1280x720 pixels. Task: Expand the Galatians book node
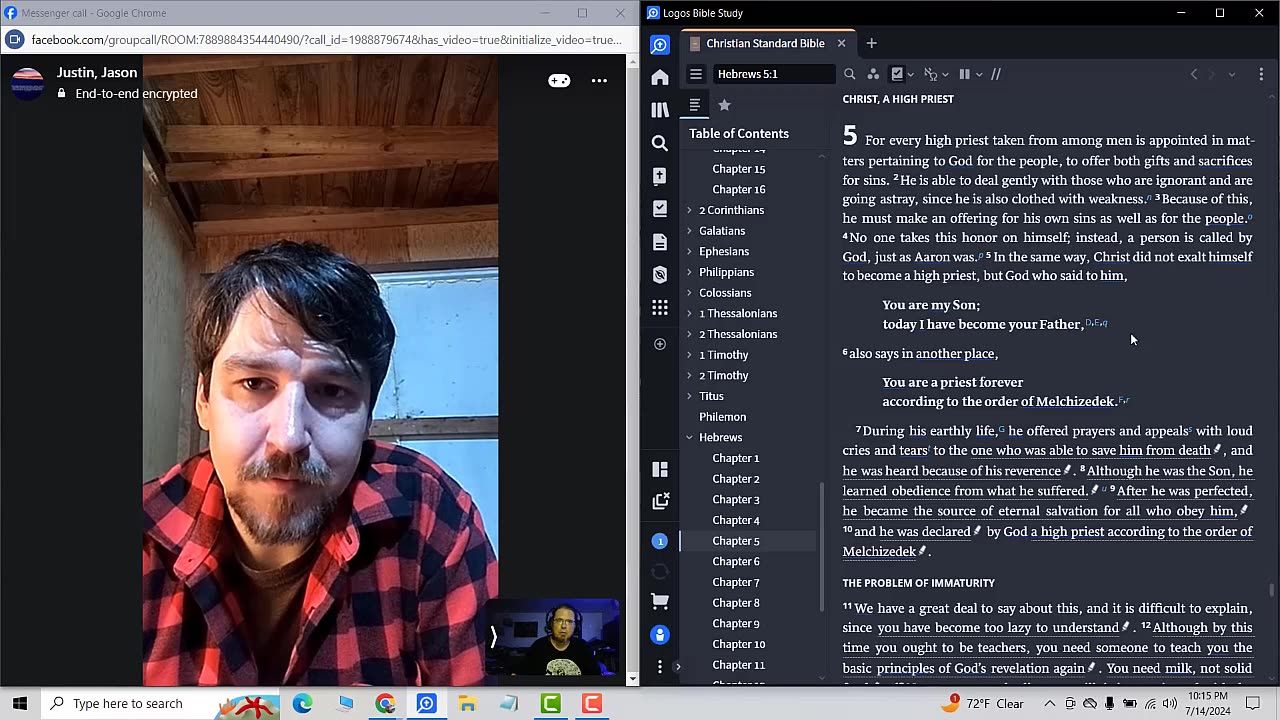pos(689,231)
